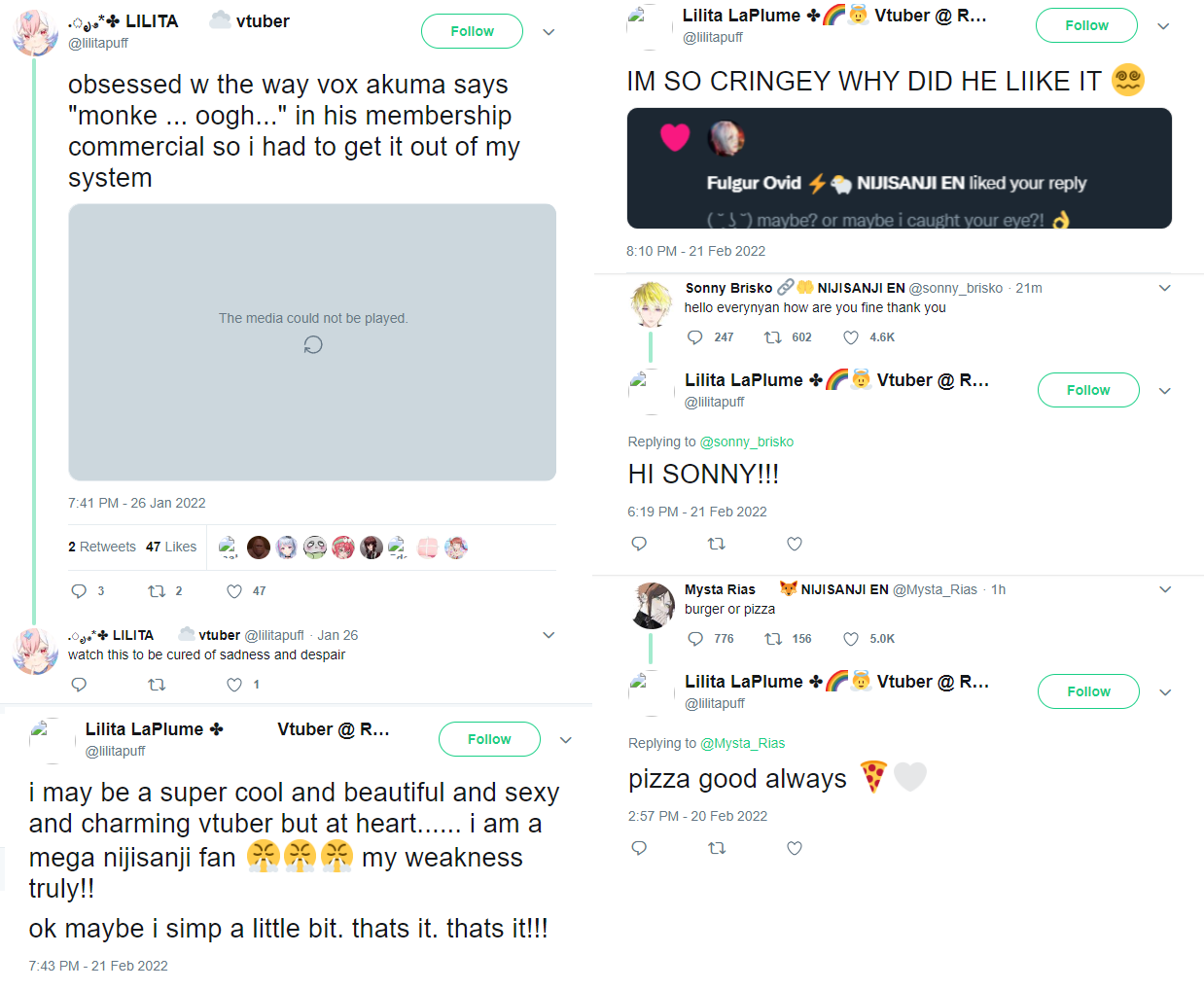Screen dimensions: 1204x990
Task: Reply to the vox akuma tweet with 3 replies
Action: tap(80, 591)
